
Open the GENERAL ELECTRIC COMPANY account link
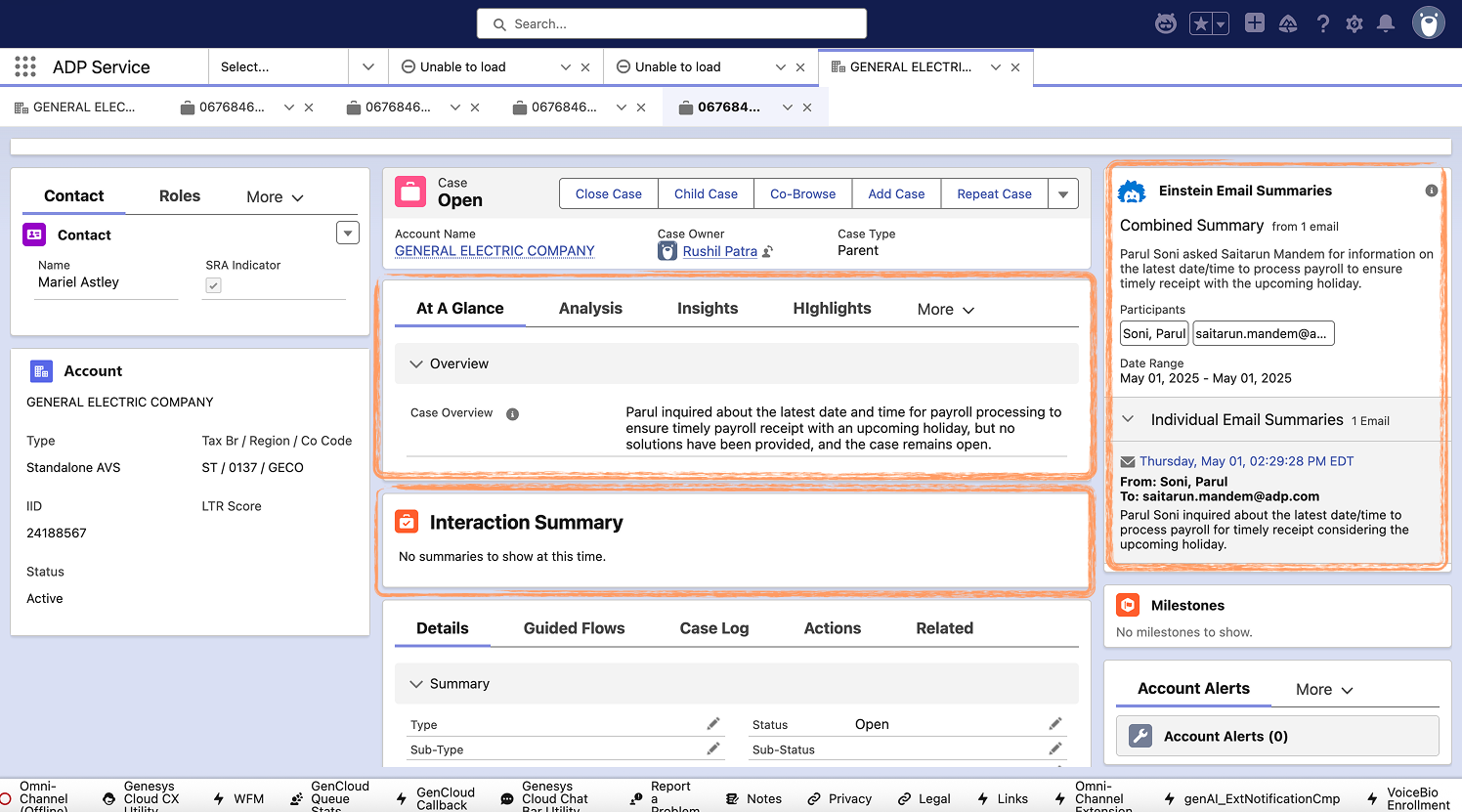(x=494, y=250)
